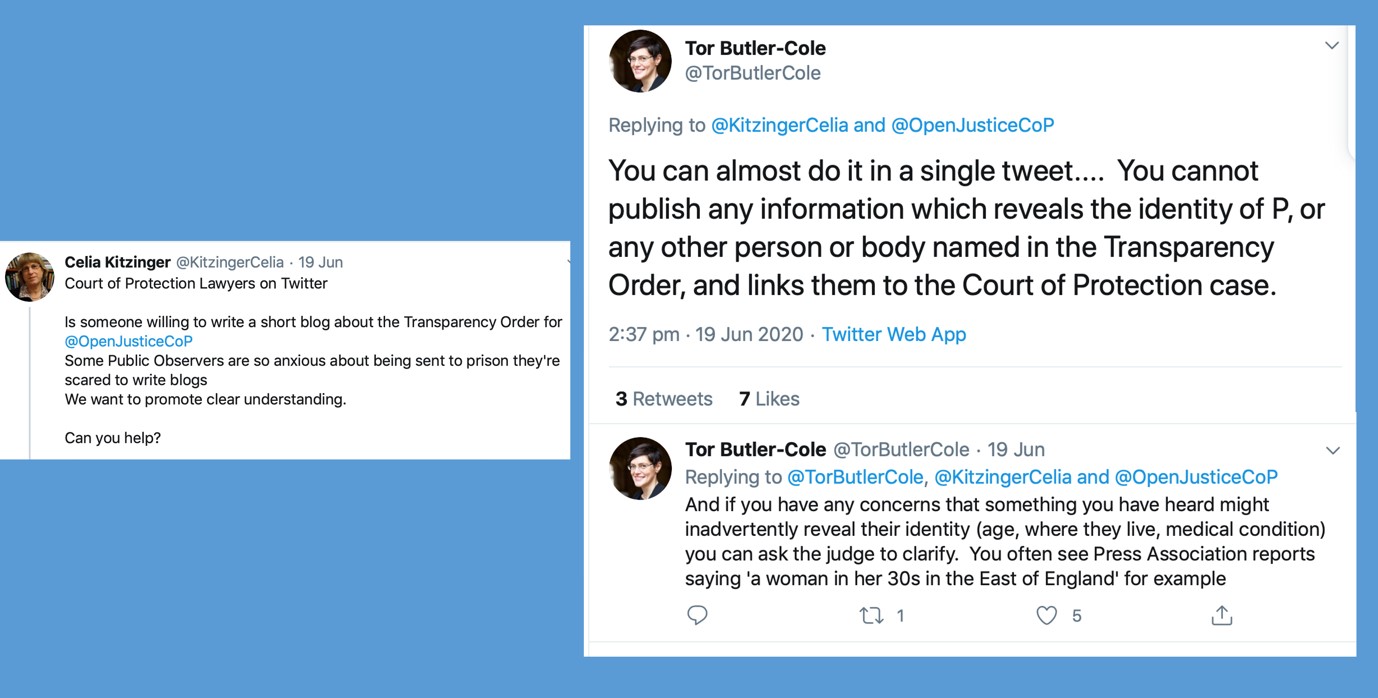Click the 2:37 pm 19 Jun 2020 timestamp
This screenshot has height=698, width=1378.
click(705, 334)
